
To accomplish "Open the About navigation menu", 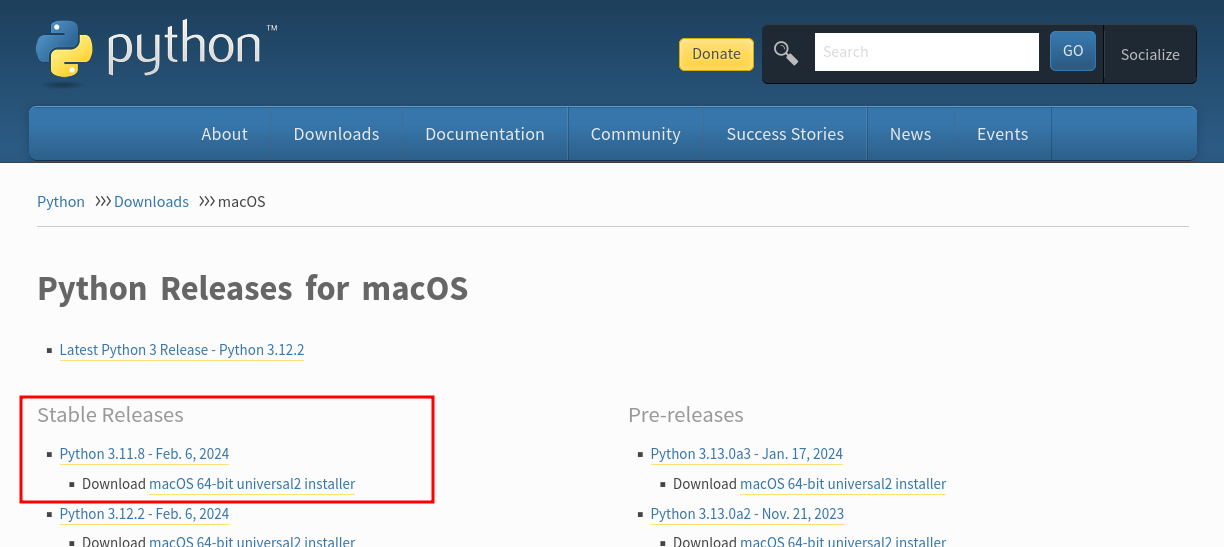I will [x=224, y=134].
